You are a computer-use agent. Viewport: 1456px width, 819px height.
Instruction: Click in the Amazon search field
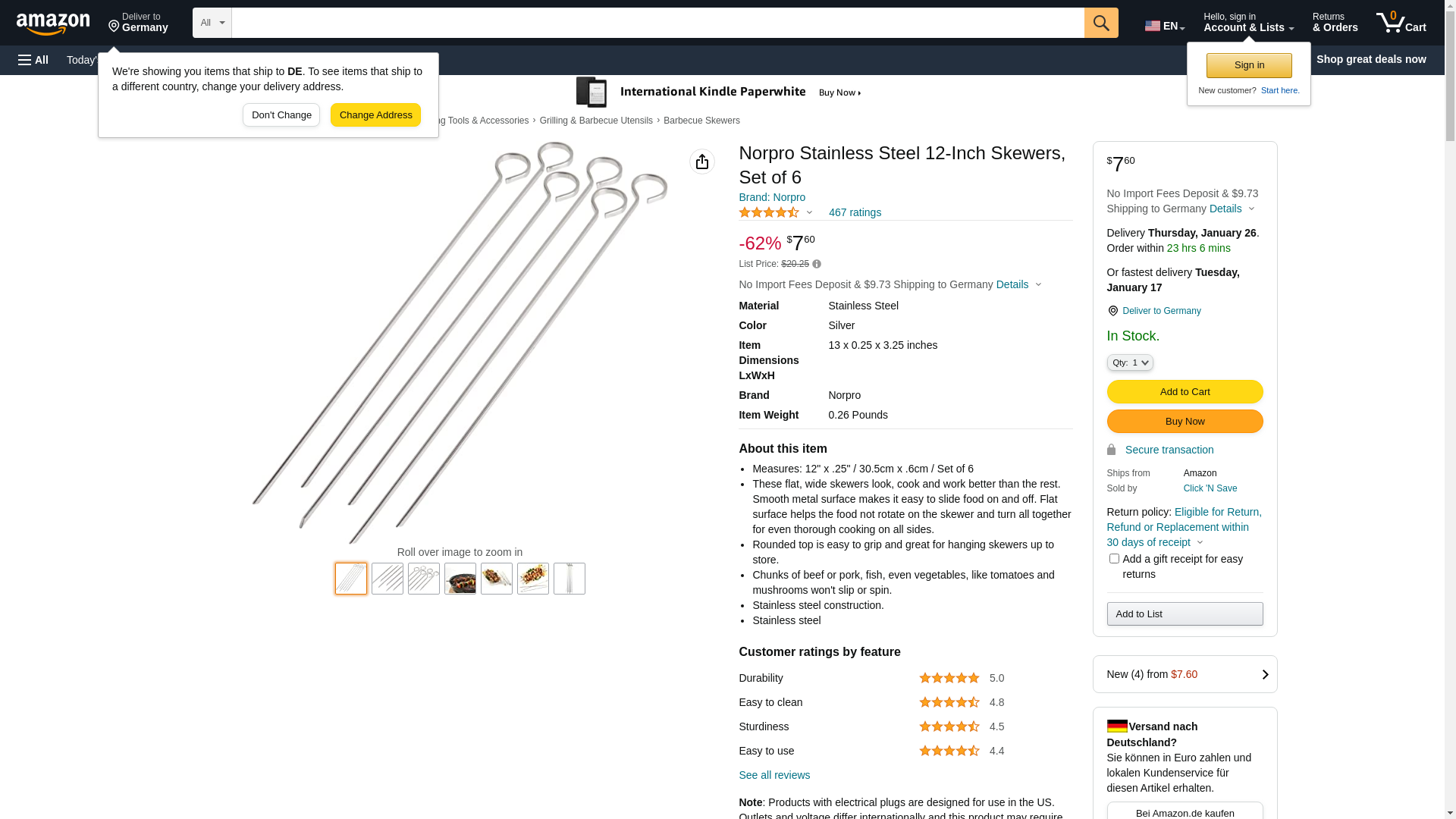click(x=657, y=23)
